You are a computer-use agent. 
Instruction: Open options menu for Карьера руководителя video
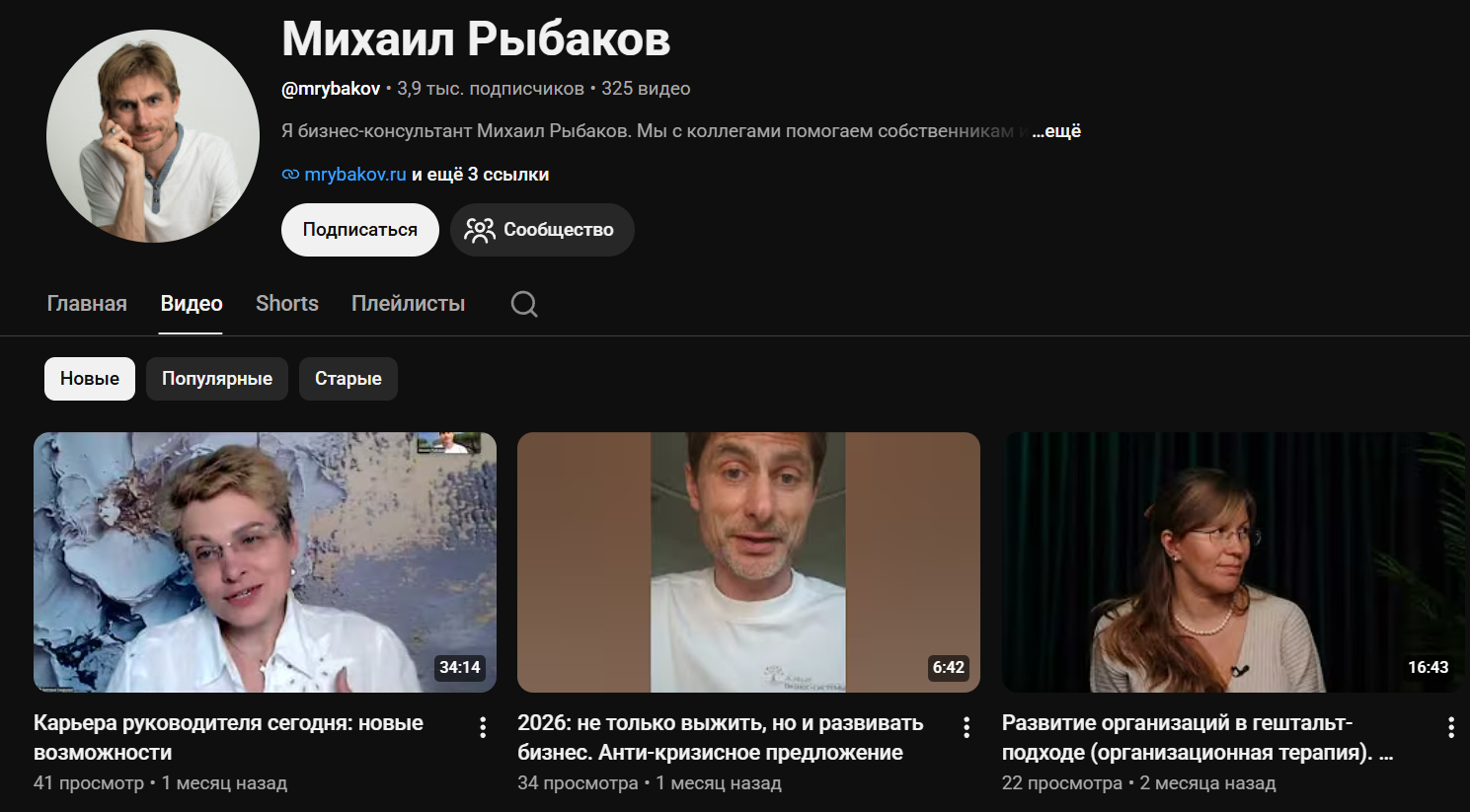coord(483,728)
